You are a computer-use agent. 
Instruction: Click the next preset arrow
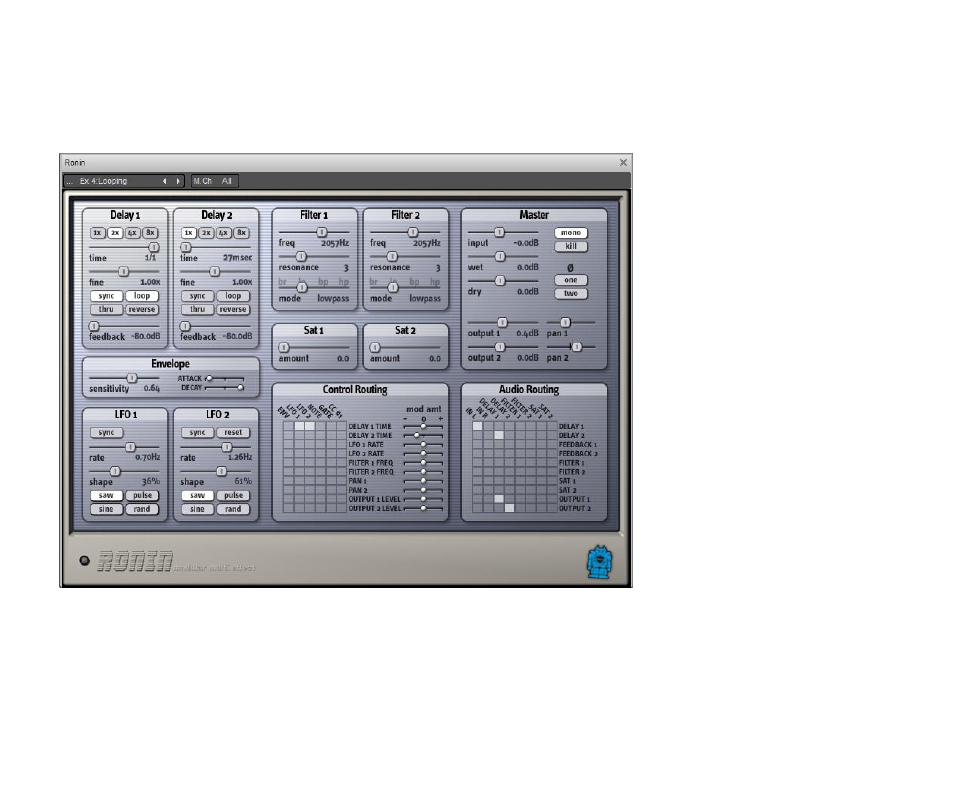(x=178, y=181)
